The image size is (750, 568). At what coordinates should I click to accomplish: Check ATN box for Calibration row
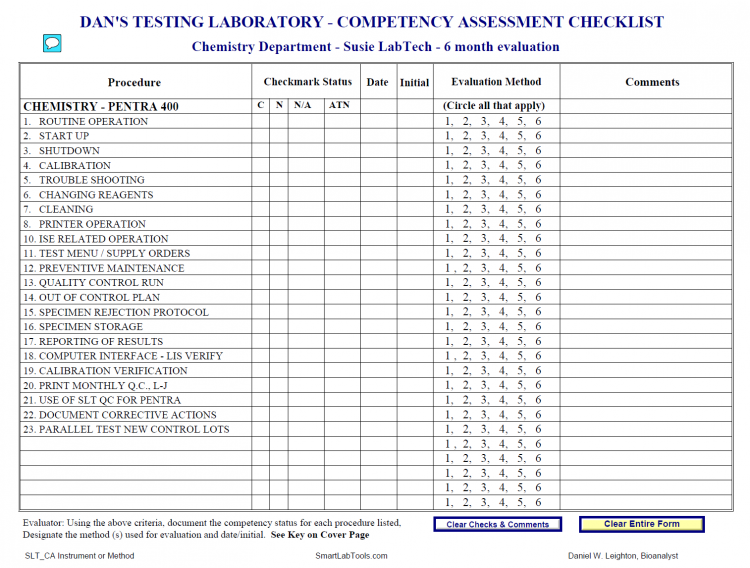click(340, 166)
